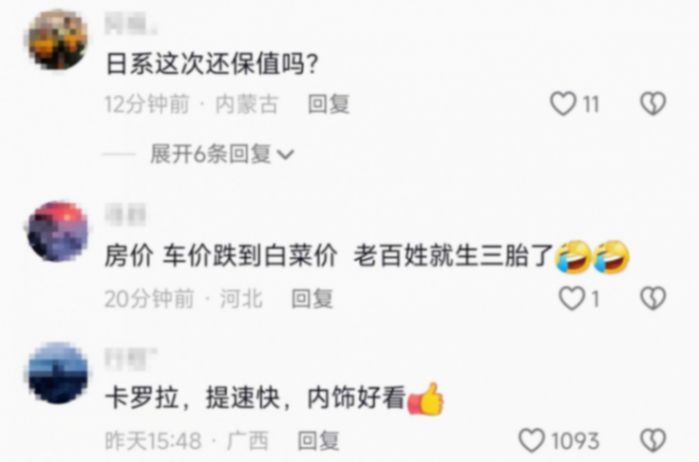Dislike the 房价车价 comment from 河北
The width and height of the screenshot is (699, 462).
[653, 298]
